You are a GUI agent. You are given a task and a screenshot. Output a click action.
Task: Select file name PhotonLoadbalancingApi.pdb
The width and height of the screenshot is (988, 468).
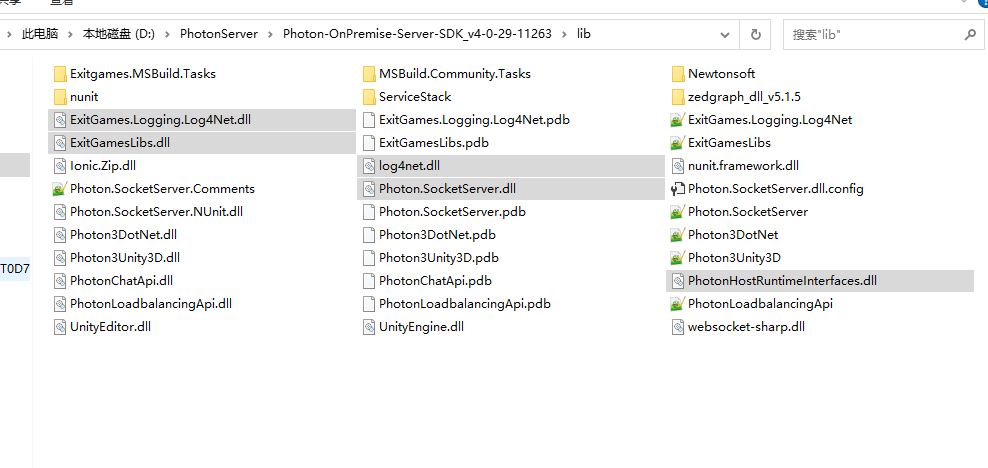(x=465, y=304)
